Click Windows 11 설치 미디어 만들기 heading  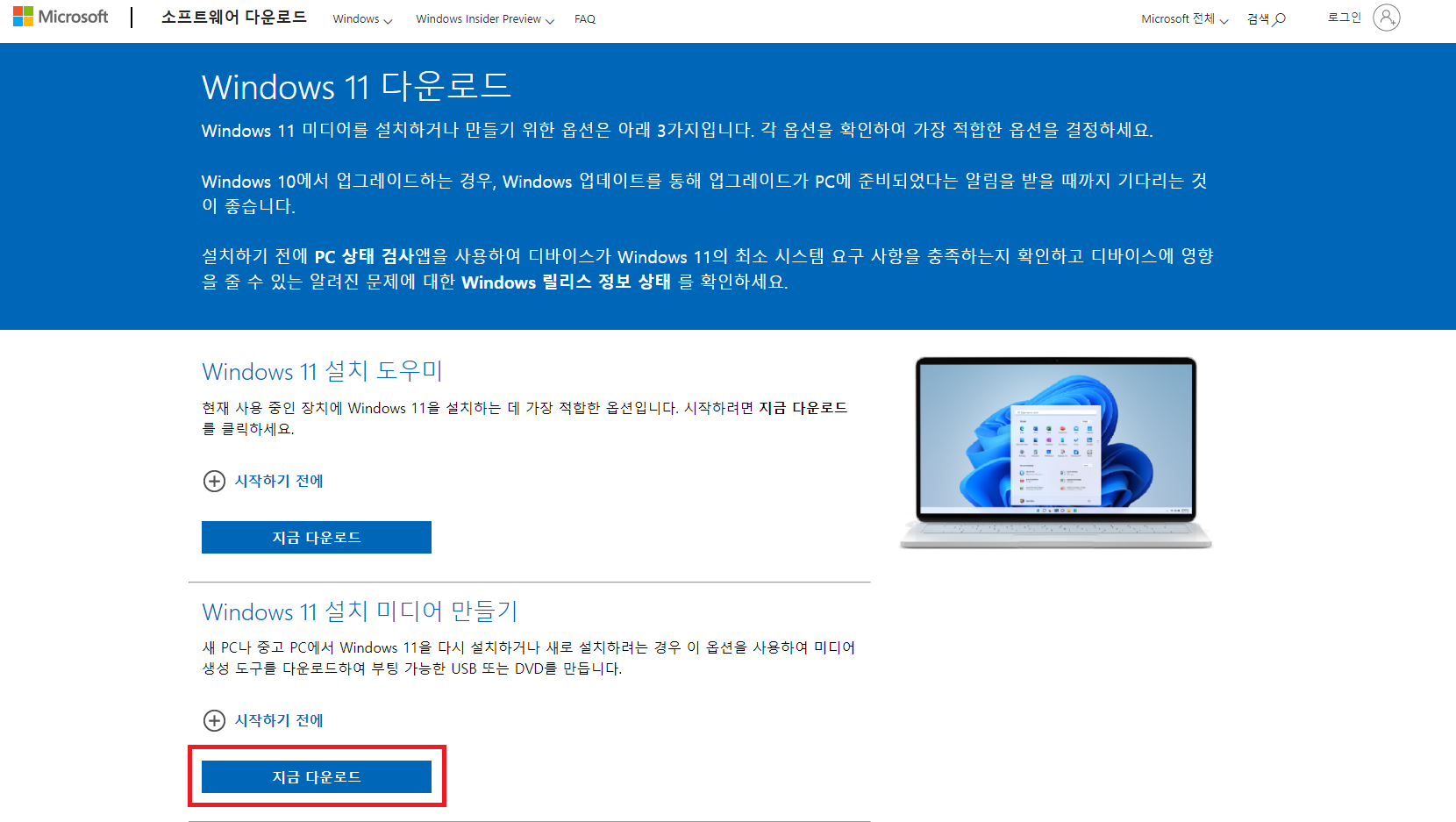click(360, 611)
